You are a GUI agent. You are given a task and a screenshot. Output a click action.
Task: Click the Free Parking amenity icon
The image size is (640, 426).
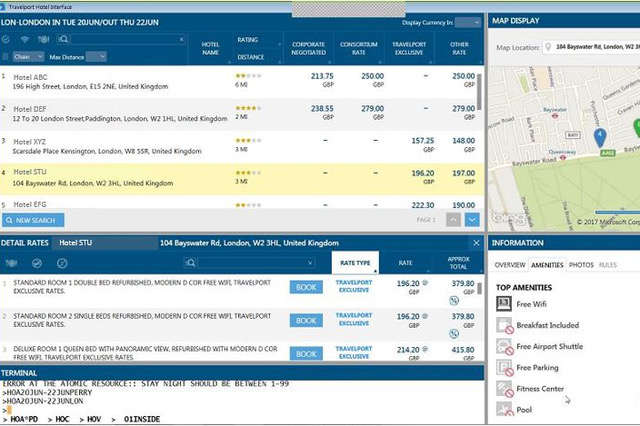tap(504, 368)
